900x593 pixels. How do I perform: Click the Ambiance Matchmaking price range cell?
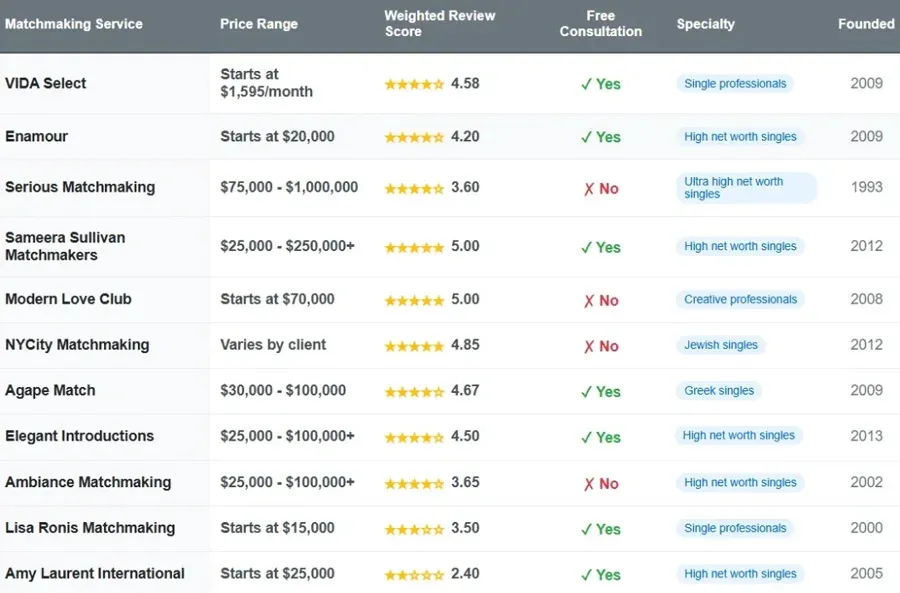click(287, 482)
